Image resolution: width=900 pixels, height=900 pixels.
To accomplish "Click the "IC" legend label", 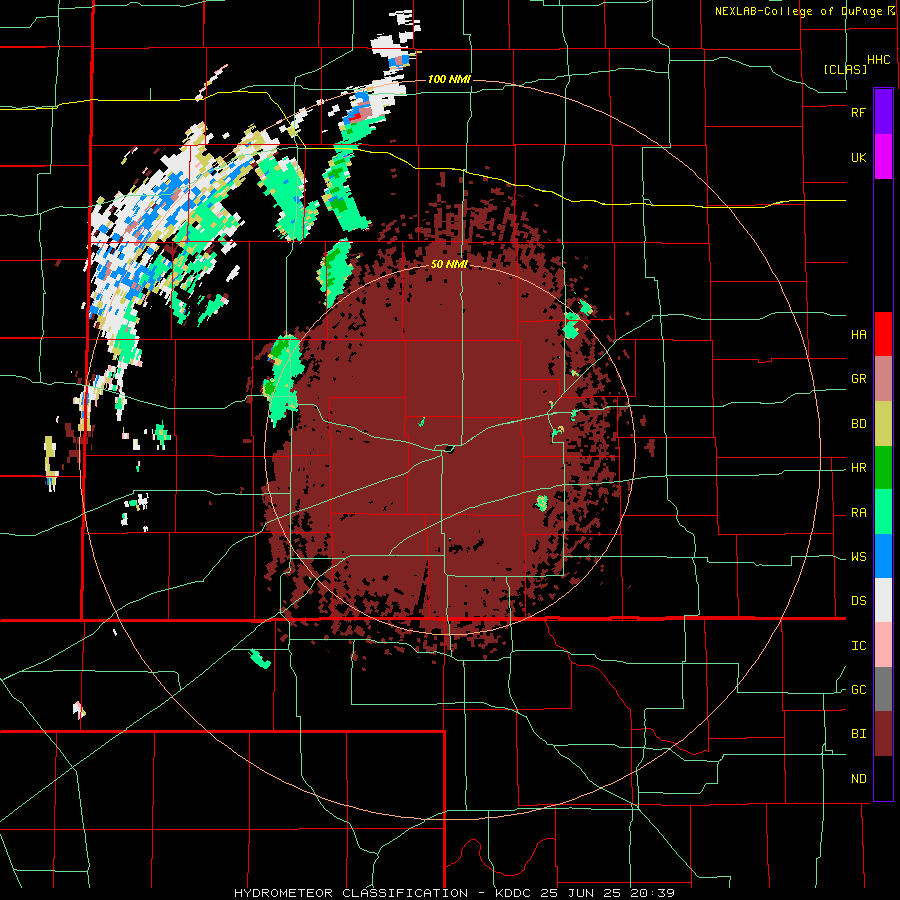I will (858, 646).
